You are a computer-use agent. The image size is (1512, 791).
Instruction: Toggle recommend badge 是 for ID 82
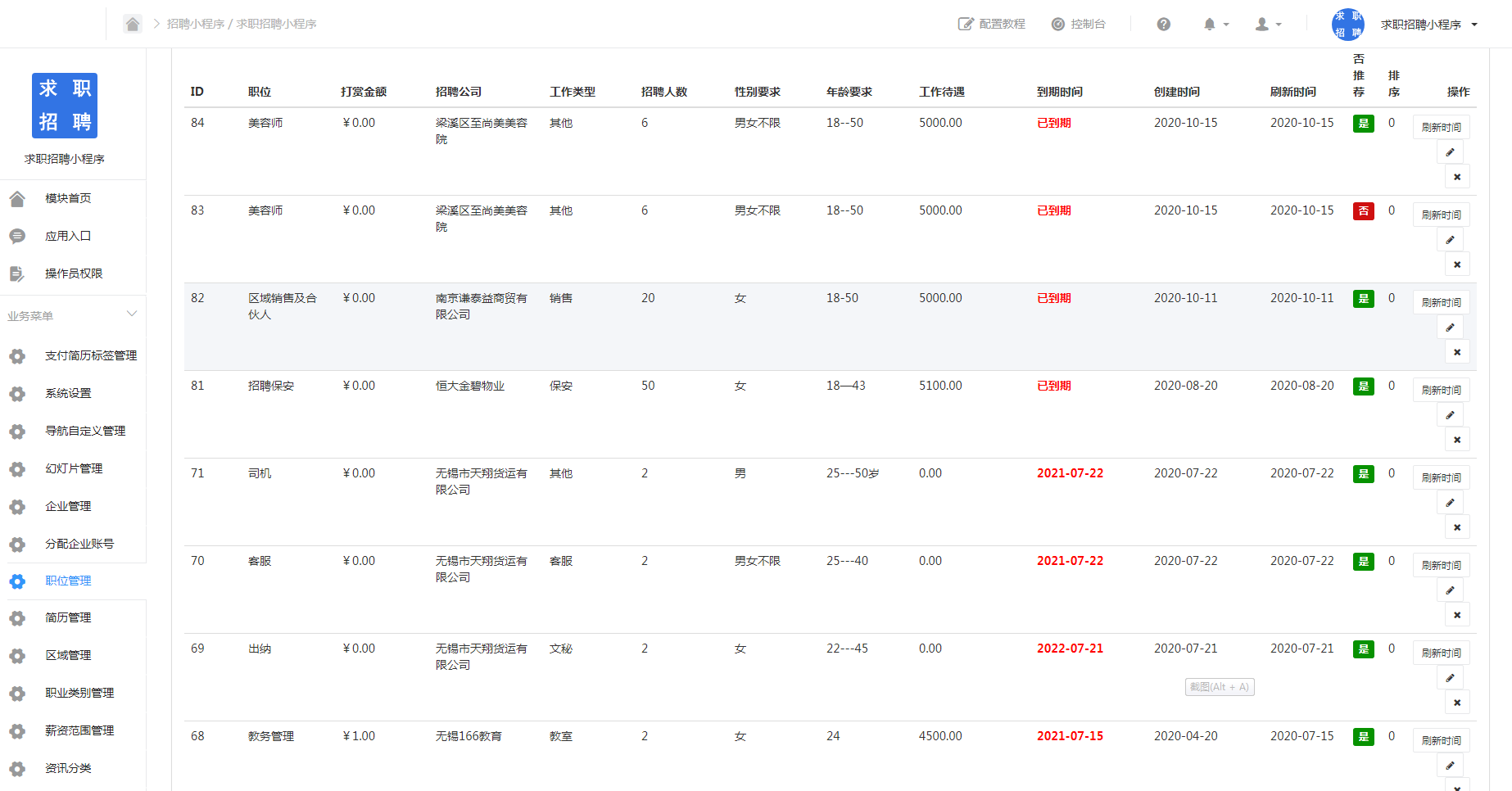(1363, 299)
